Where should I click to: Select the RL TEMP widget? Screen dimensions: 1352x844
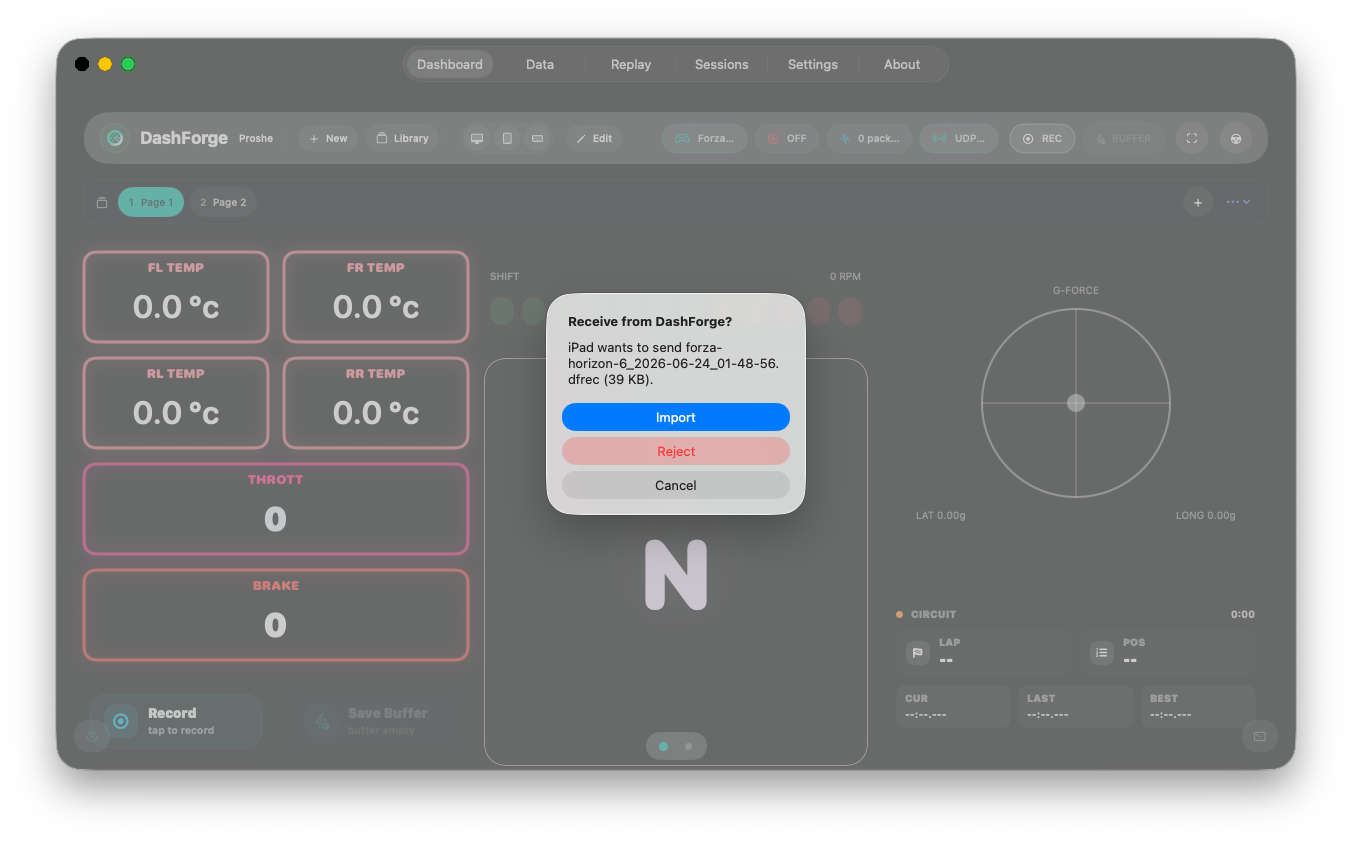tap(176, 403)
